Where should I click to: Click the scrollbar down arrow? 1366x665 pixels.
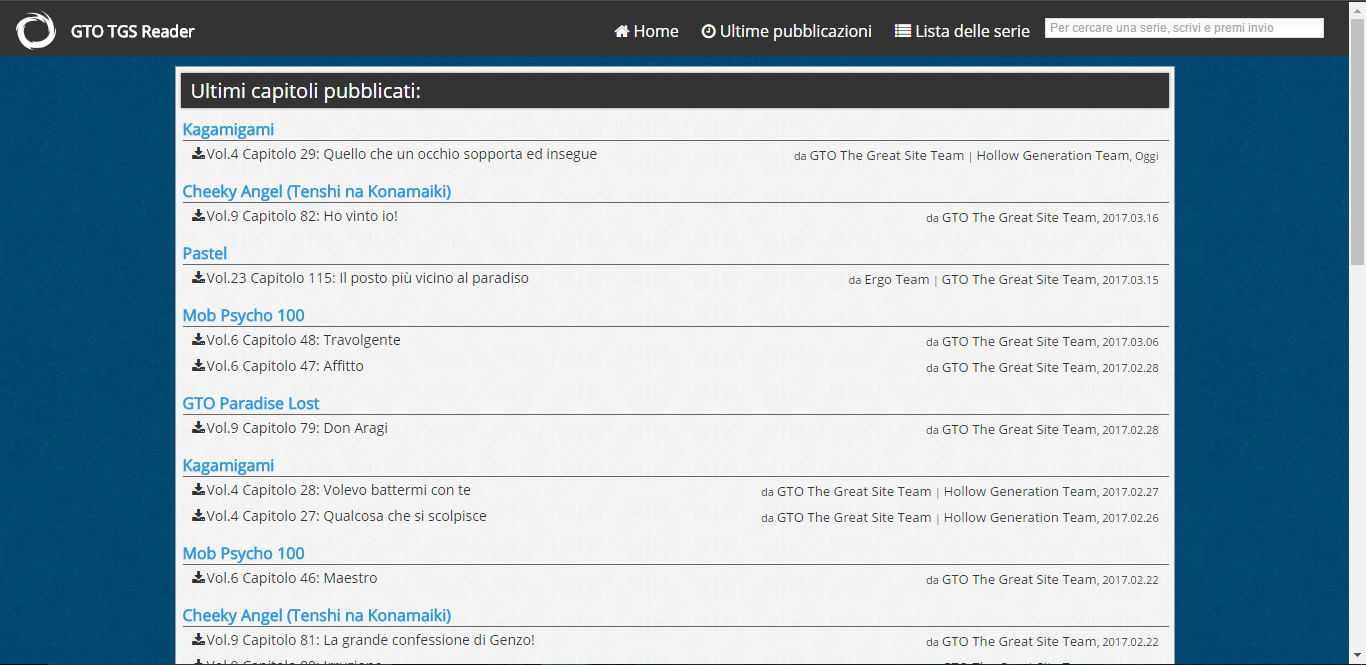click(x=1358, y=657)
